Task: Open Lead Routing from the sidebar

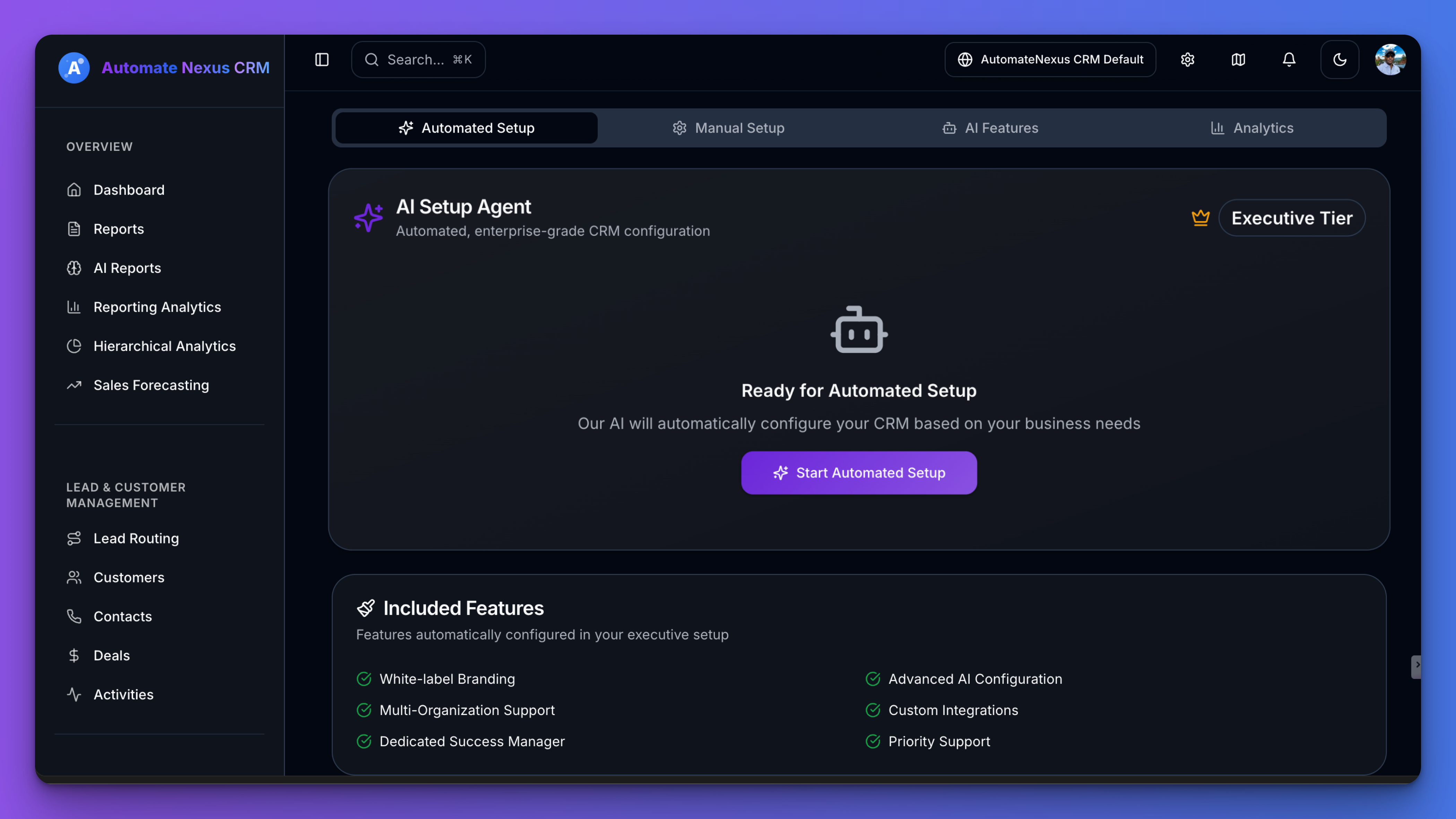Action: tap(136, 538)
